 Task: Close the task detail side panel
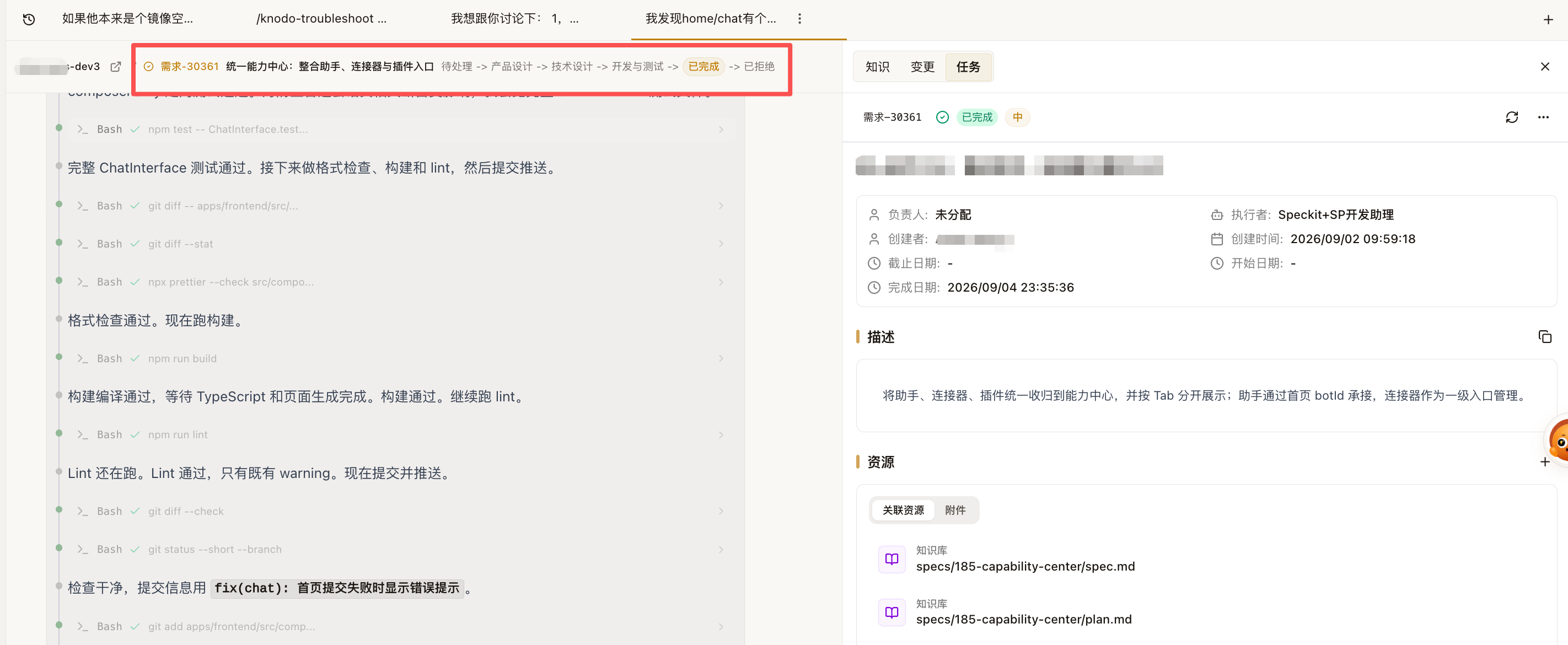[x=1545, y=66]
